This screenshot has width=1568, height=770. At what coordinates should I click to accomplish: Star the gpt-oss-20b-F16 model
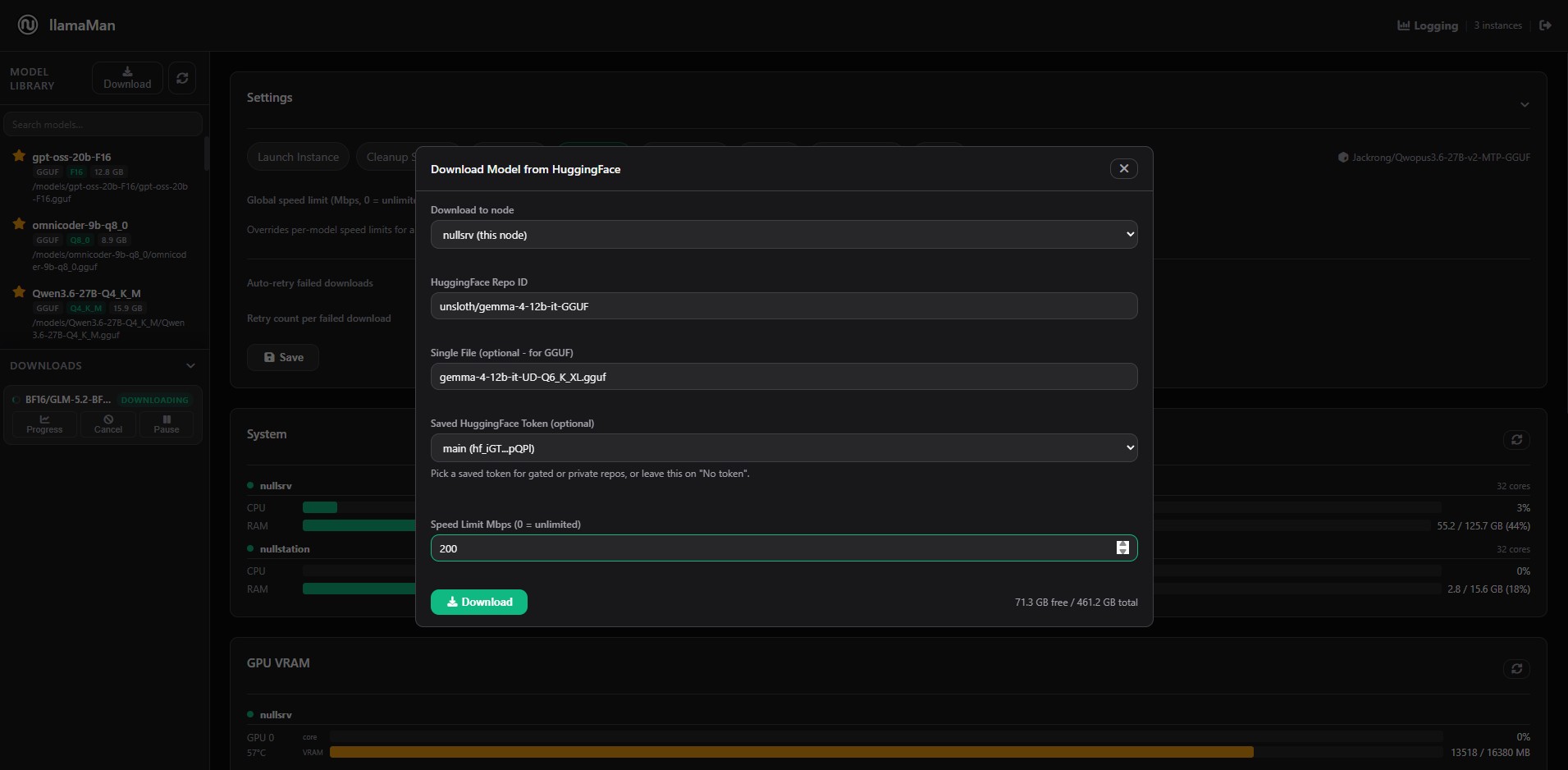point(19,156)
